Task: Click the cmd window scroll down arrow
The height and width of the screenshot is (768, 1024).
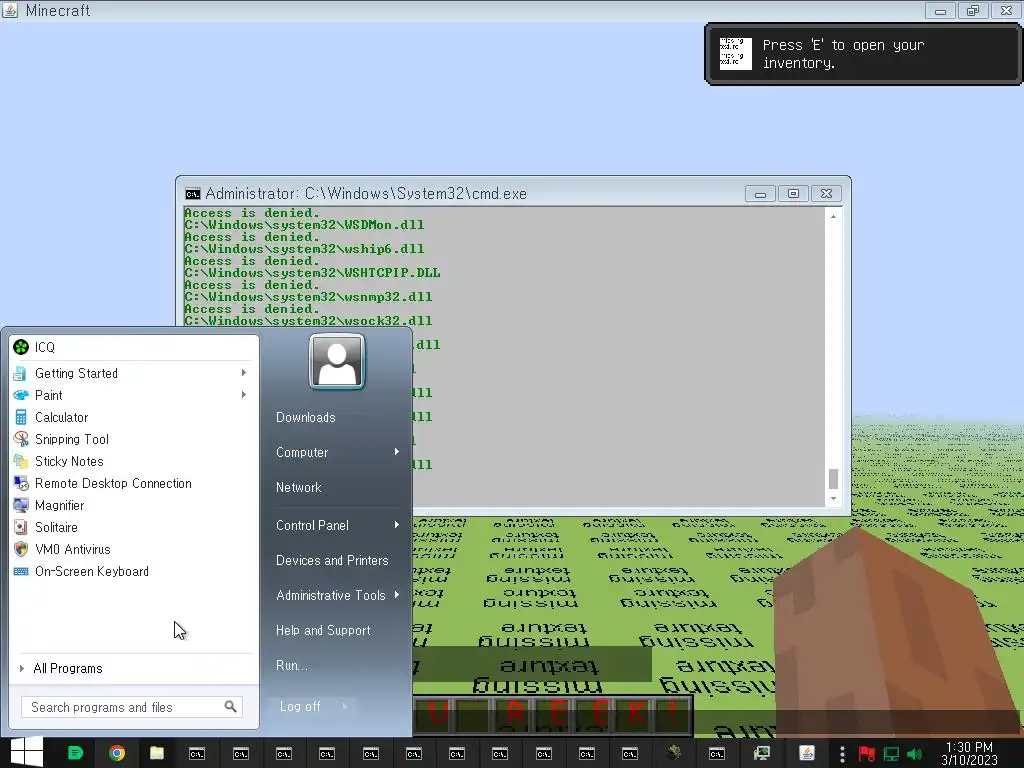Action: [833, 499]
